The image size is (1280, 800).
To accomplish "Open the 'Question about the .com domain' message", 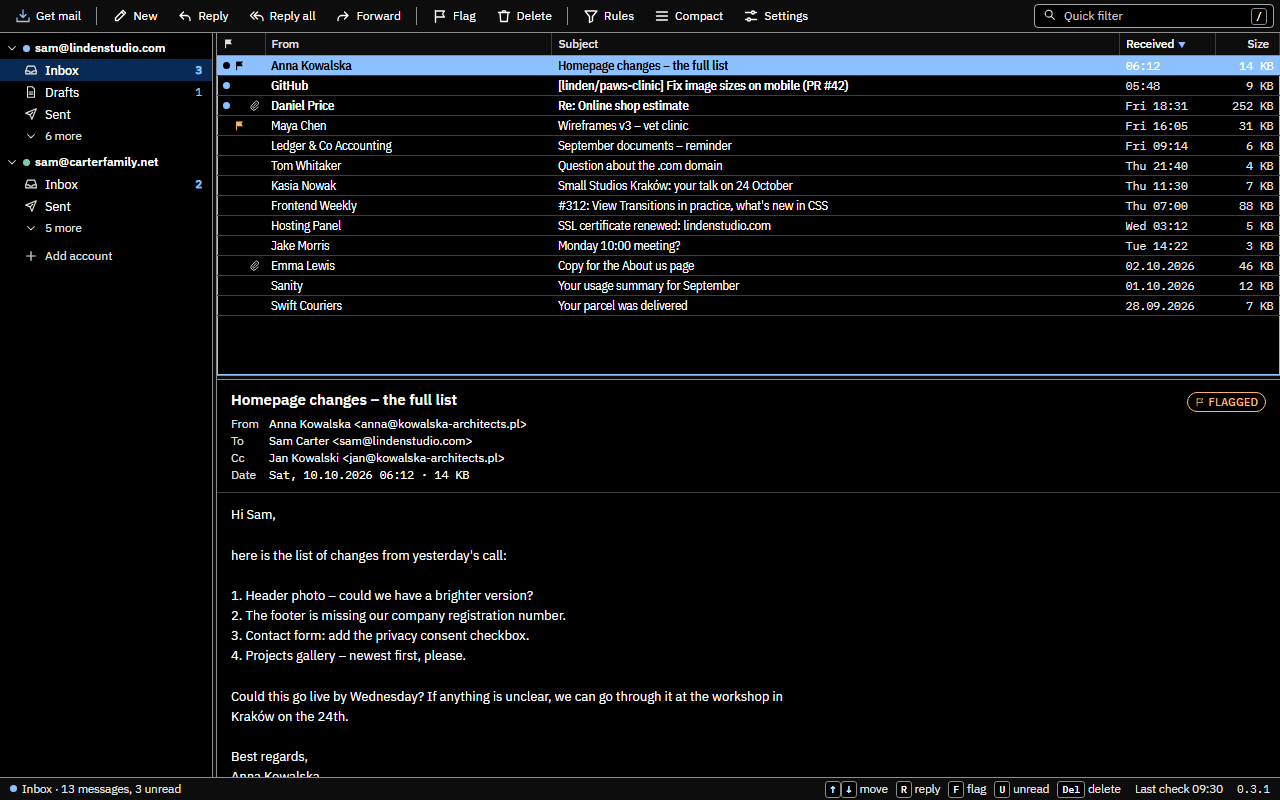I will click(748, 166).
